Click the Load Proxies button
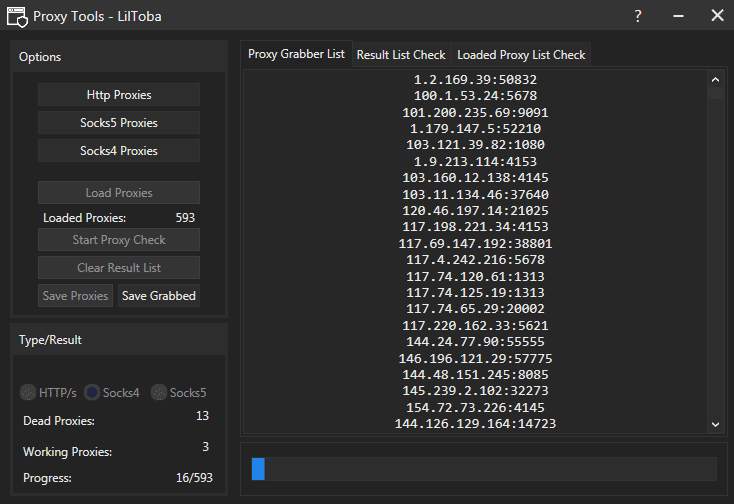The image size is (734, 504). [x=119, y=193]
